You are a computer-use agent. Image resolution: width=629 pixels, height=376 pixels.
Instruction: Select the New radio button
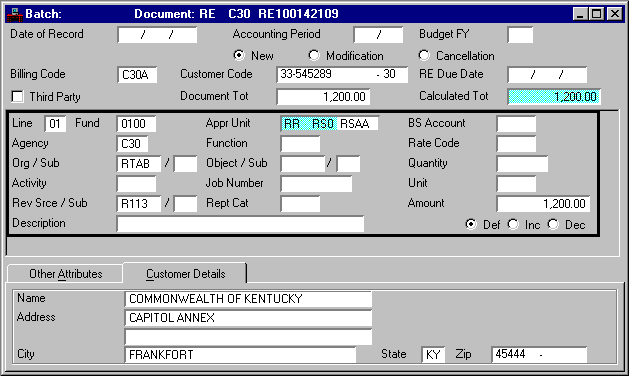(x=239, y=55)
